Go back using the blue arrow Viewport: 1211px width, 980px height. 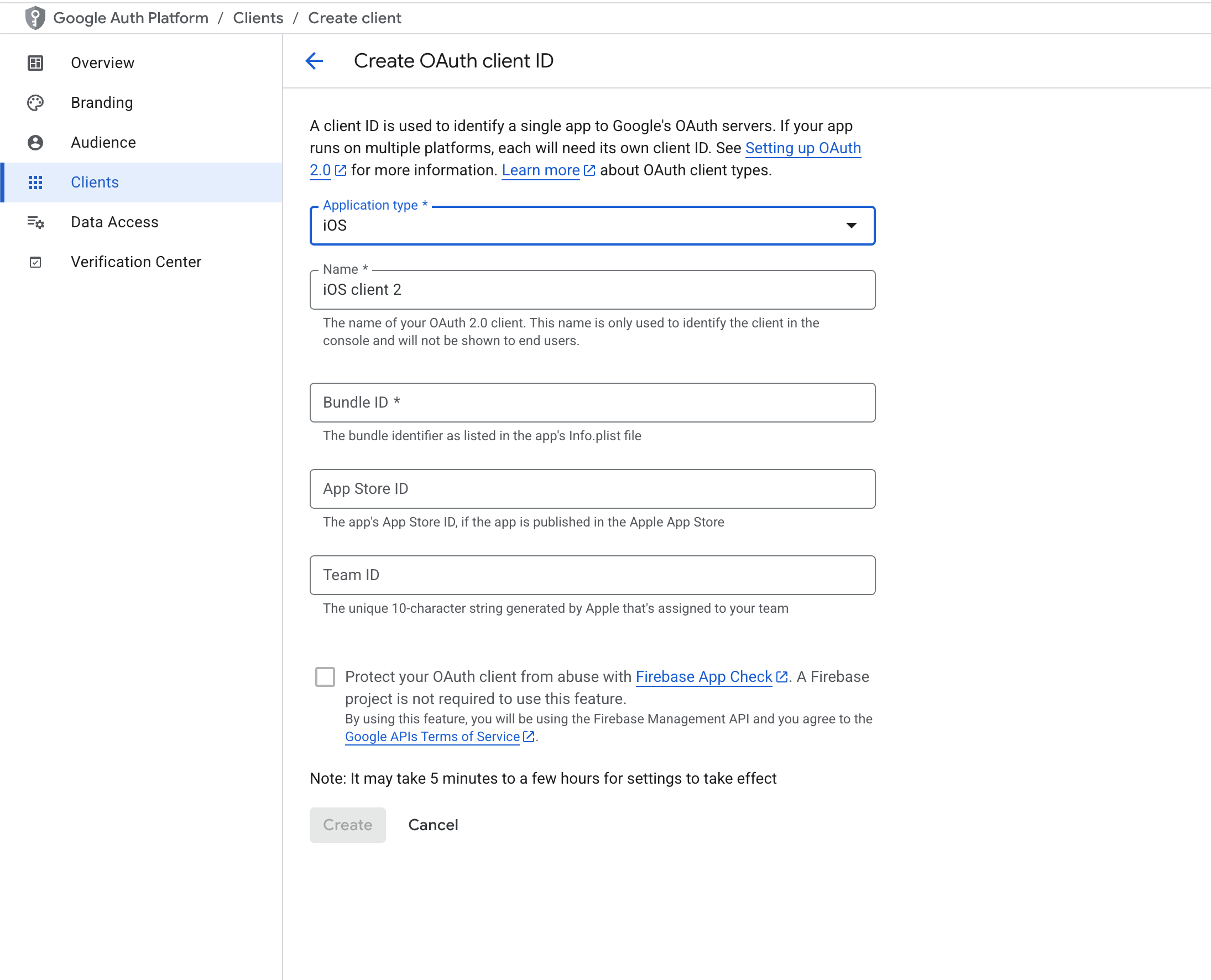[x=314, y=60]
